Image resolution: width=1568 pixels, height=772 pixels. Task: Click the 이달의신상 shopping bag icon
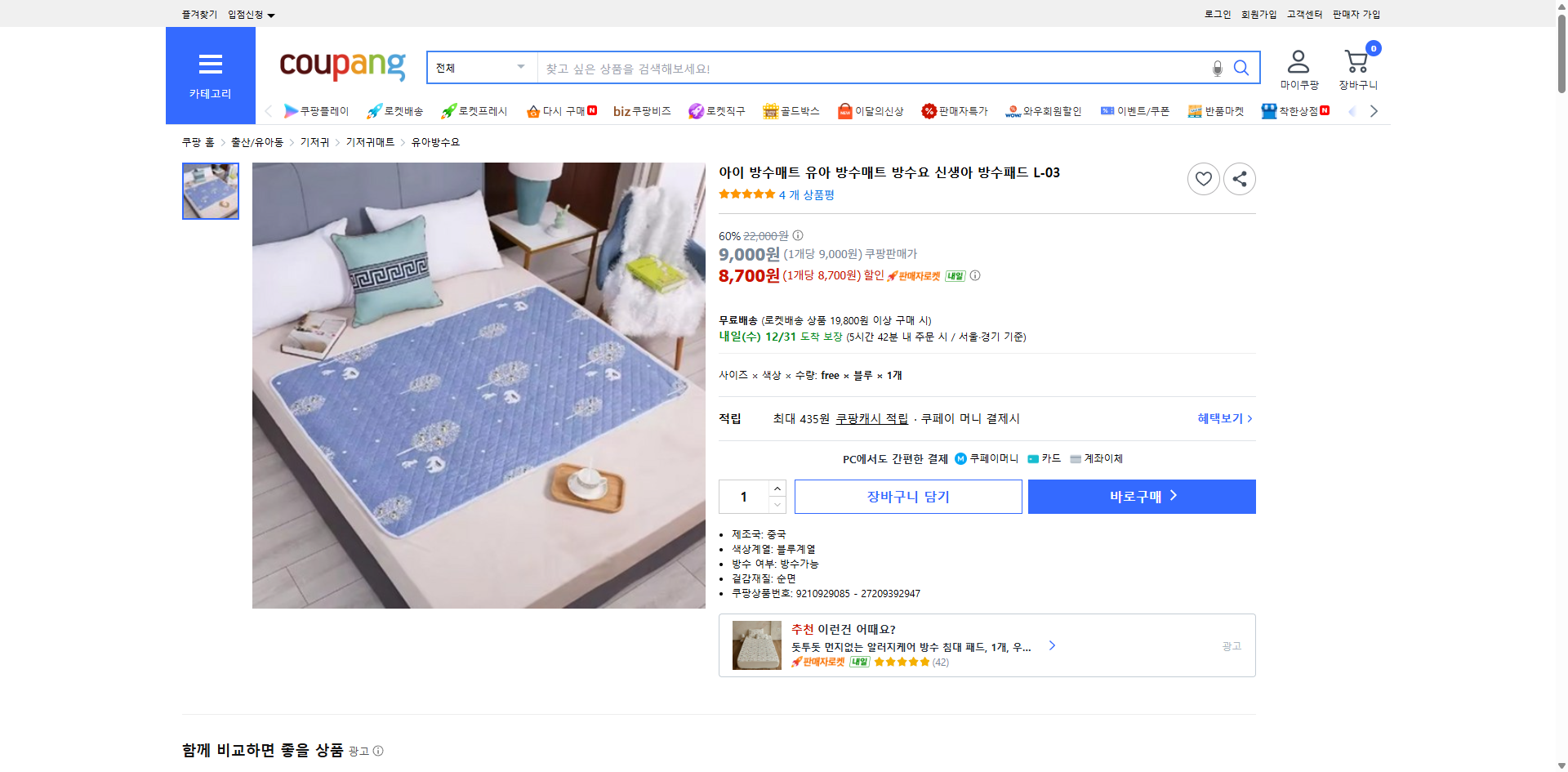[x=844, y=111]
